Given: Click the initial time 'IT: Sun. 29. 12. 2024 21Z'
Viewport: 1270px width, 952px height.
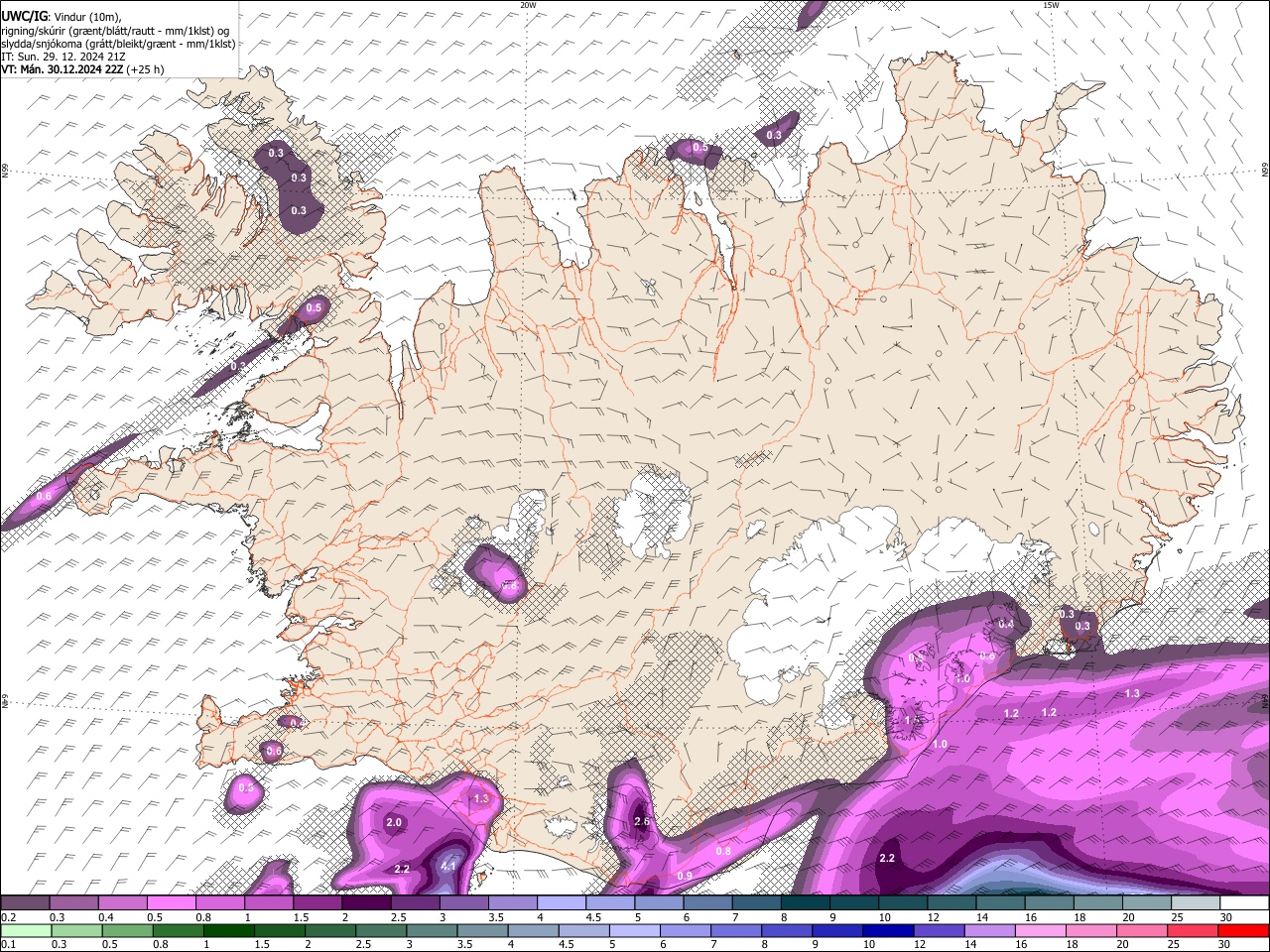Looking at the screenshot, I should pos(63,57).
